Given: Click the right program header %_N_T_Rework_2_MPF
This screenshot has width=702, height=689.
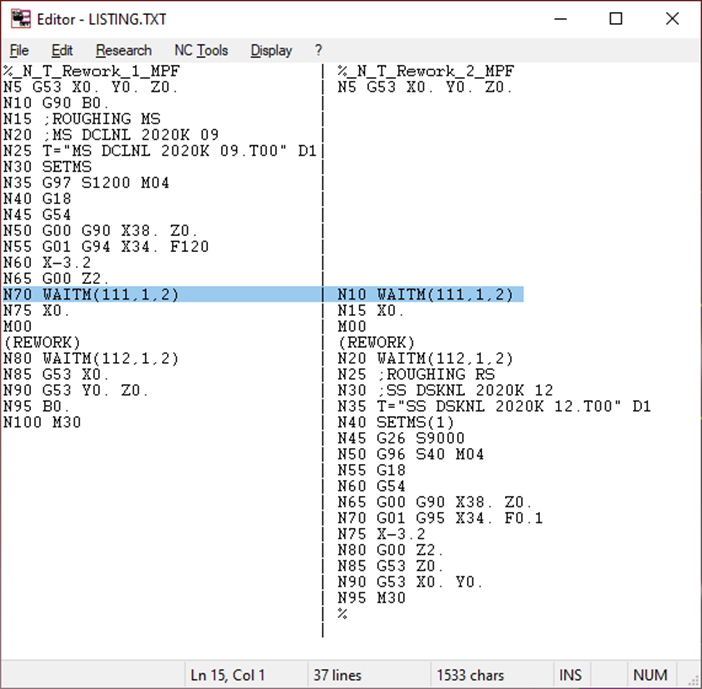Looking at the screenshot, I should click(426, 71).
